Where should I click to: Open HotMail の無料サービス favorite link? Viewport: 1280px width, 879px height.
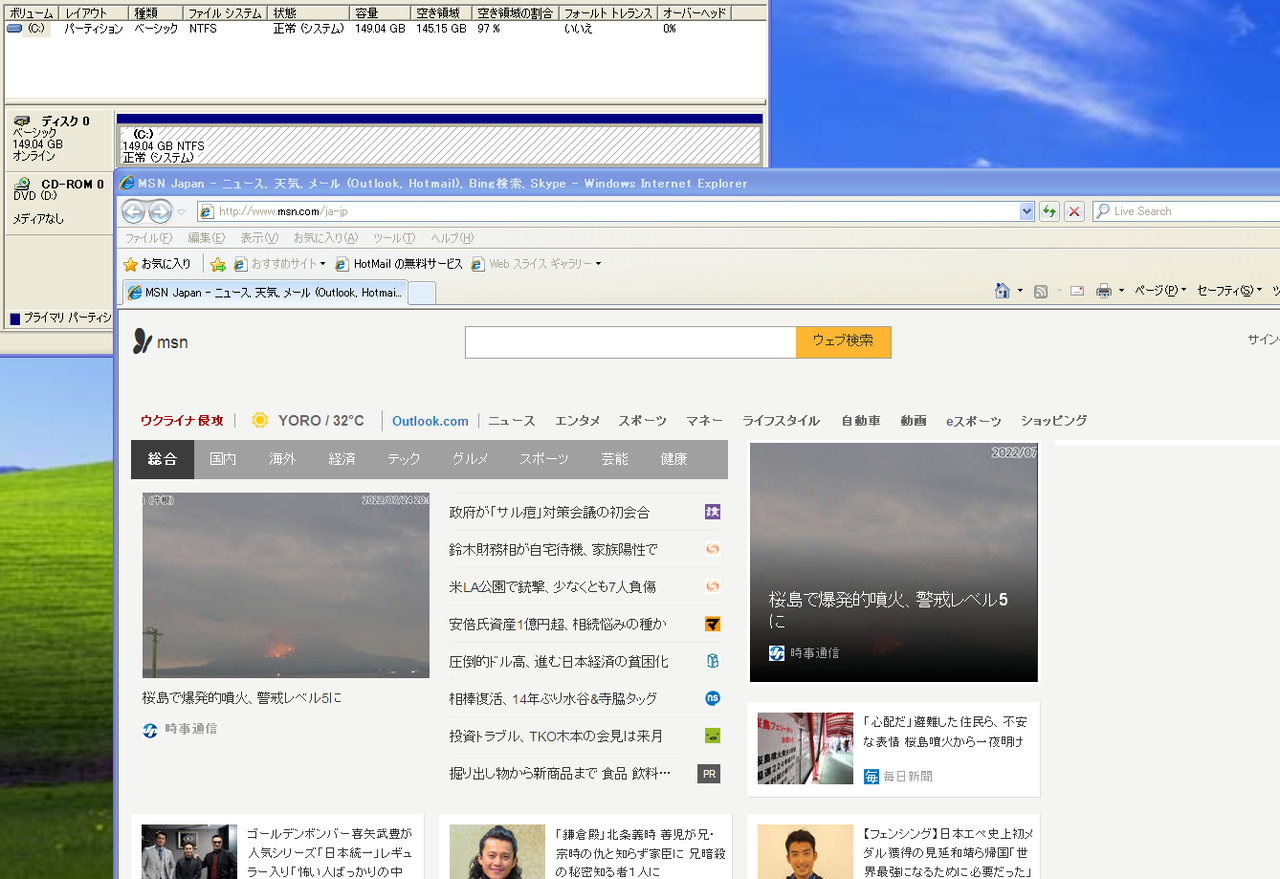point(399,264)
